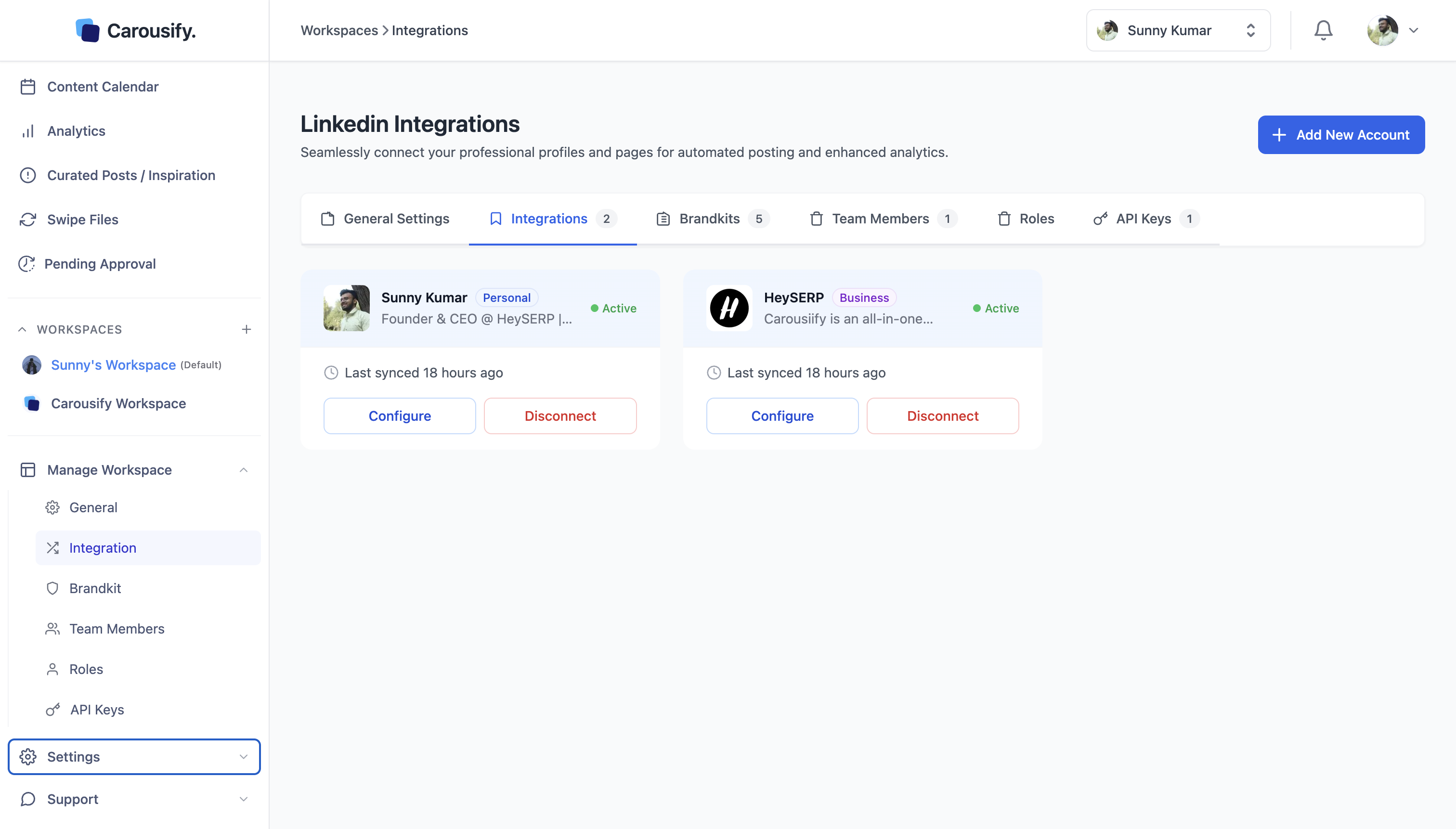The width and height of the screenshot is (1456, 829).
Task: Expand the Settings section in the sidebar
Action: [134, 757]
